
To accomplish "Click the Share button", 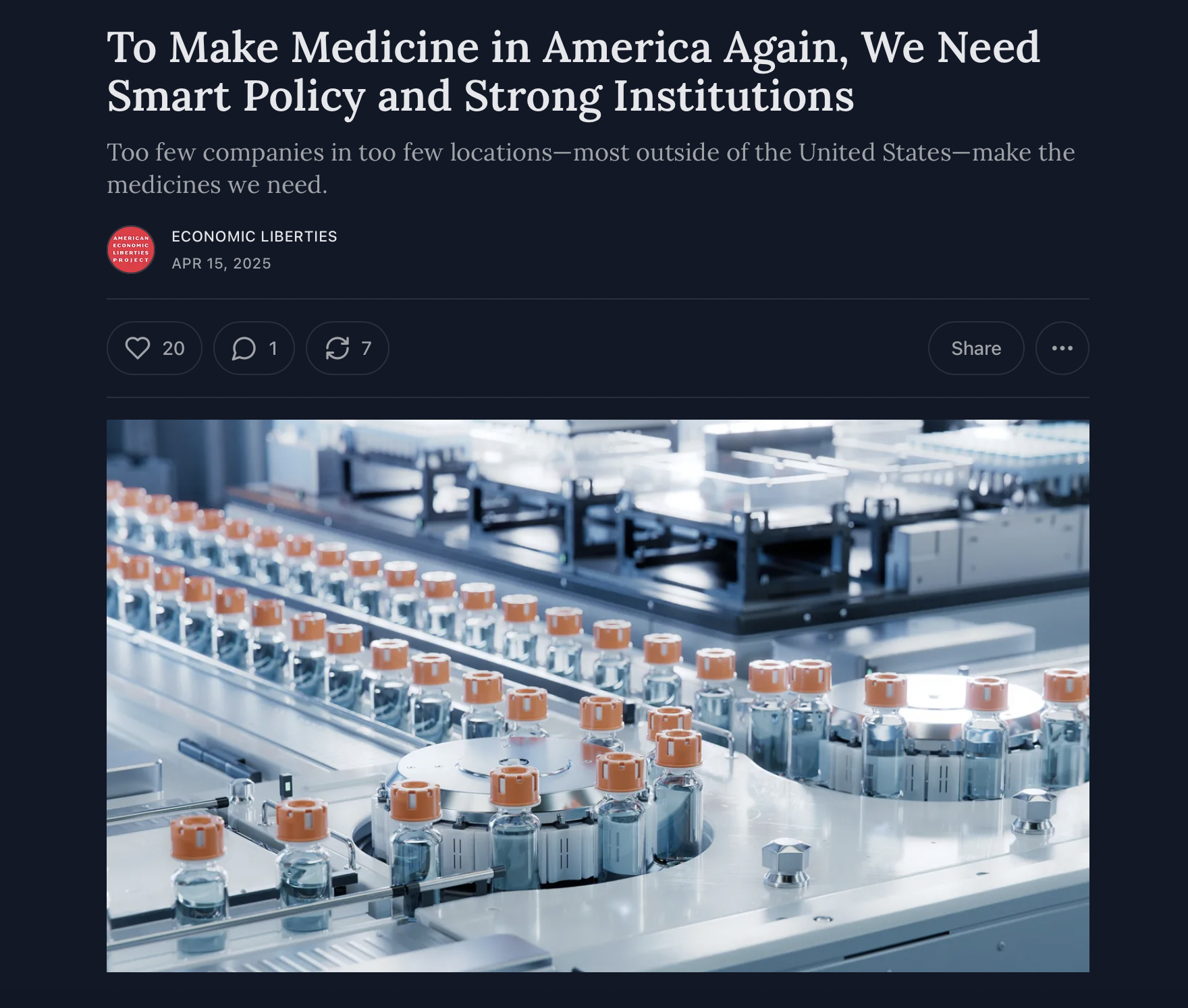I will tap(976, 348).
